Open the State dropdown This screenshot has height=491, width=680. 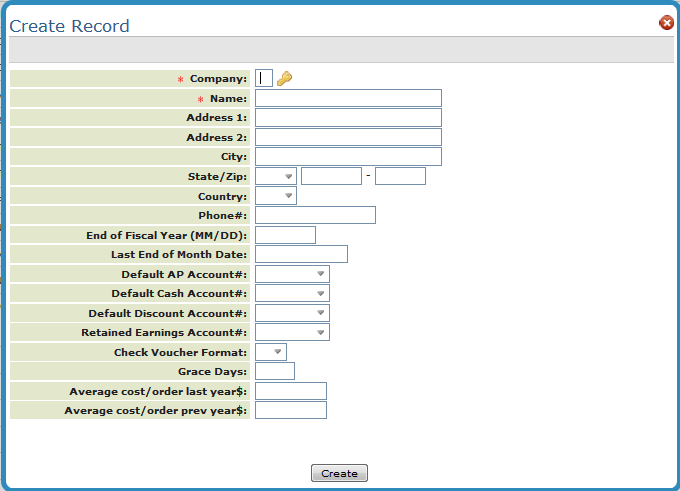[x=276, y=176]
